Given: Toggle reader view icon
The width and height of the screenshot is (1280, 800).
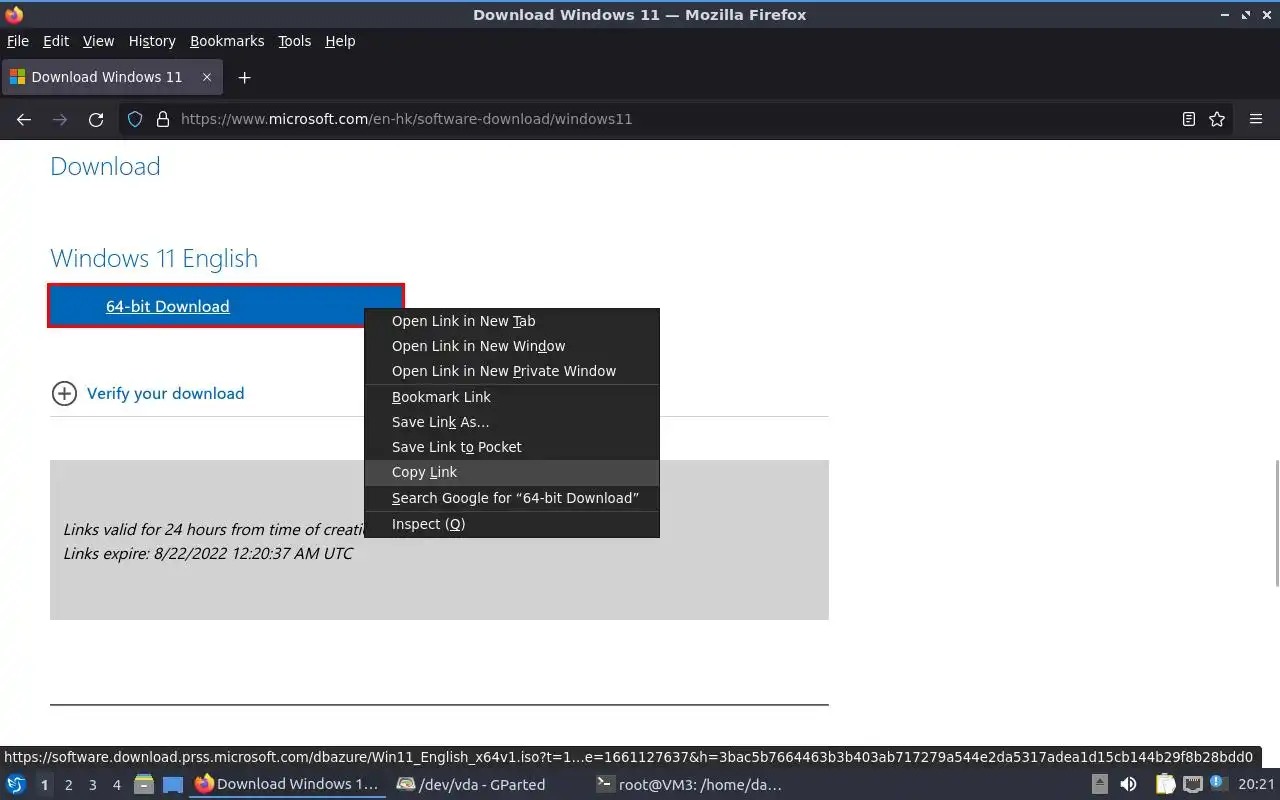Looking at the screenshot, I should pyautogui.click(x=1188, y=119).
